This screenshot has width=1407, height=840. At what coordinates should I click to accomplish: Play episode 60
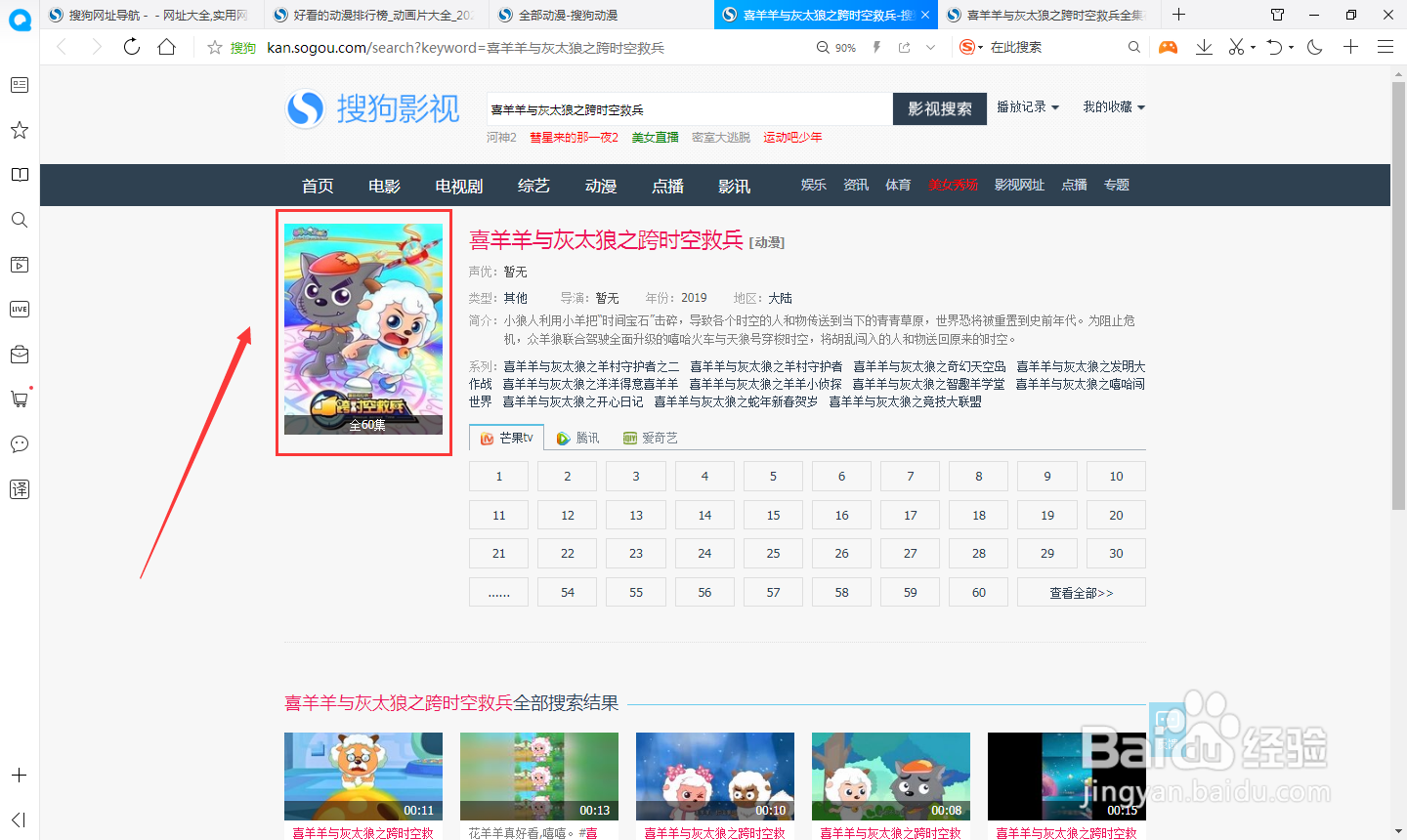(x=979, y=592)
